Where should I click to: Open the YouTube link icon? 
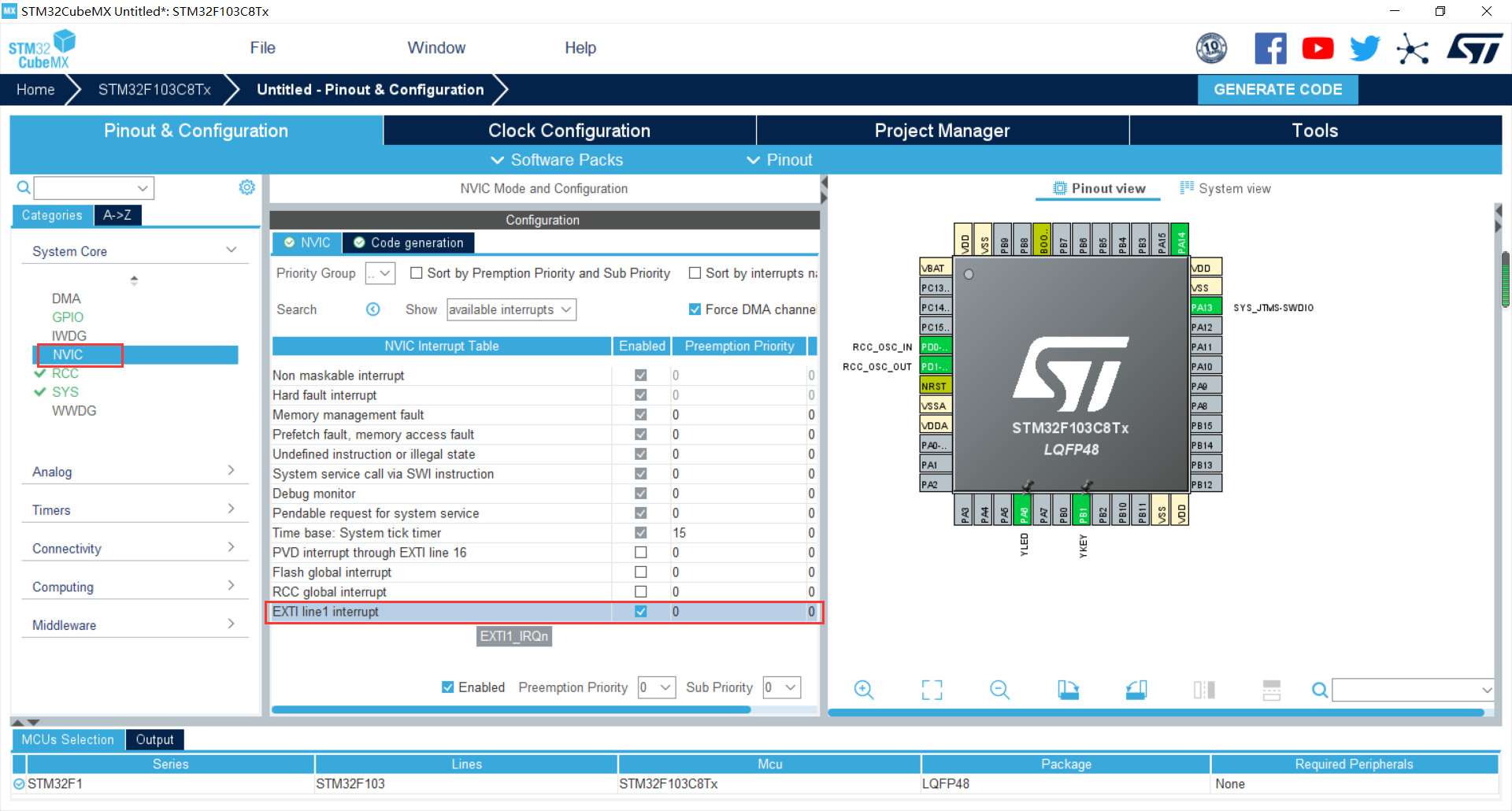pyautogui.click(x=1317, y=49)
